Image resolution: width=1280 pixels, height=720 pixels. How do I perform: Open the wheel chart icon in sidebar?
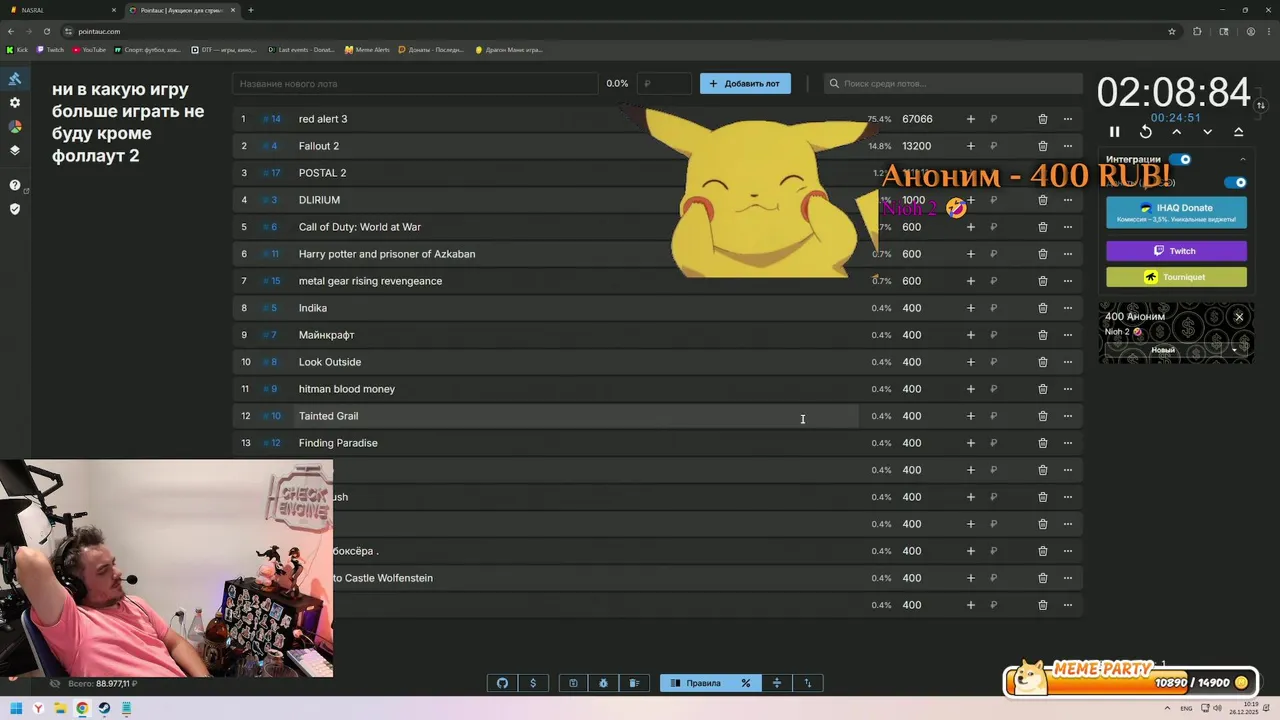tap(15, 127)
